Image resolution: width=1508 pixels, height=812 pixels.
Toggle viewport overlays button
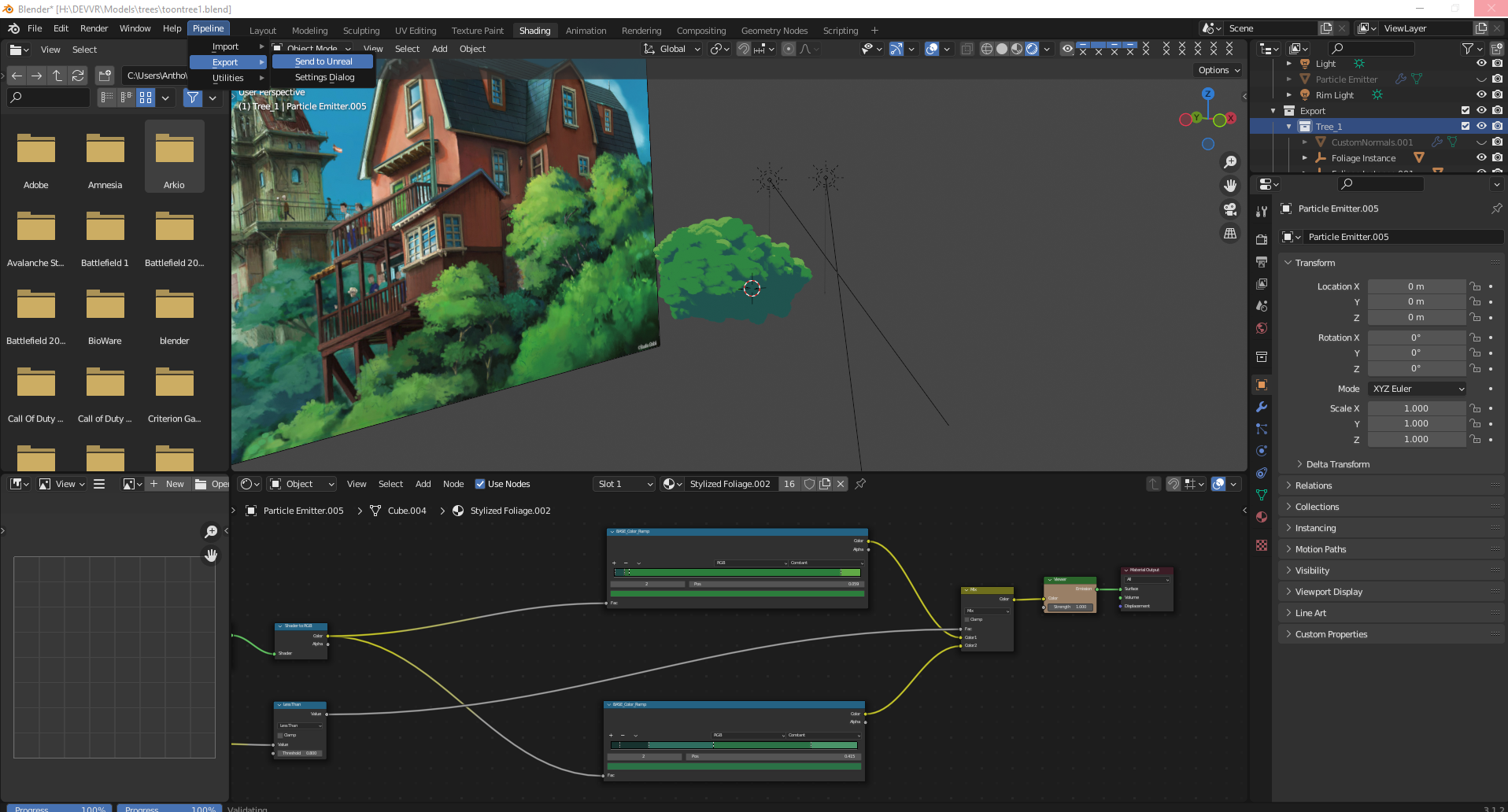pyautogui.click(x=932, y=49)
